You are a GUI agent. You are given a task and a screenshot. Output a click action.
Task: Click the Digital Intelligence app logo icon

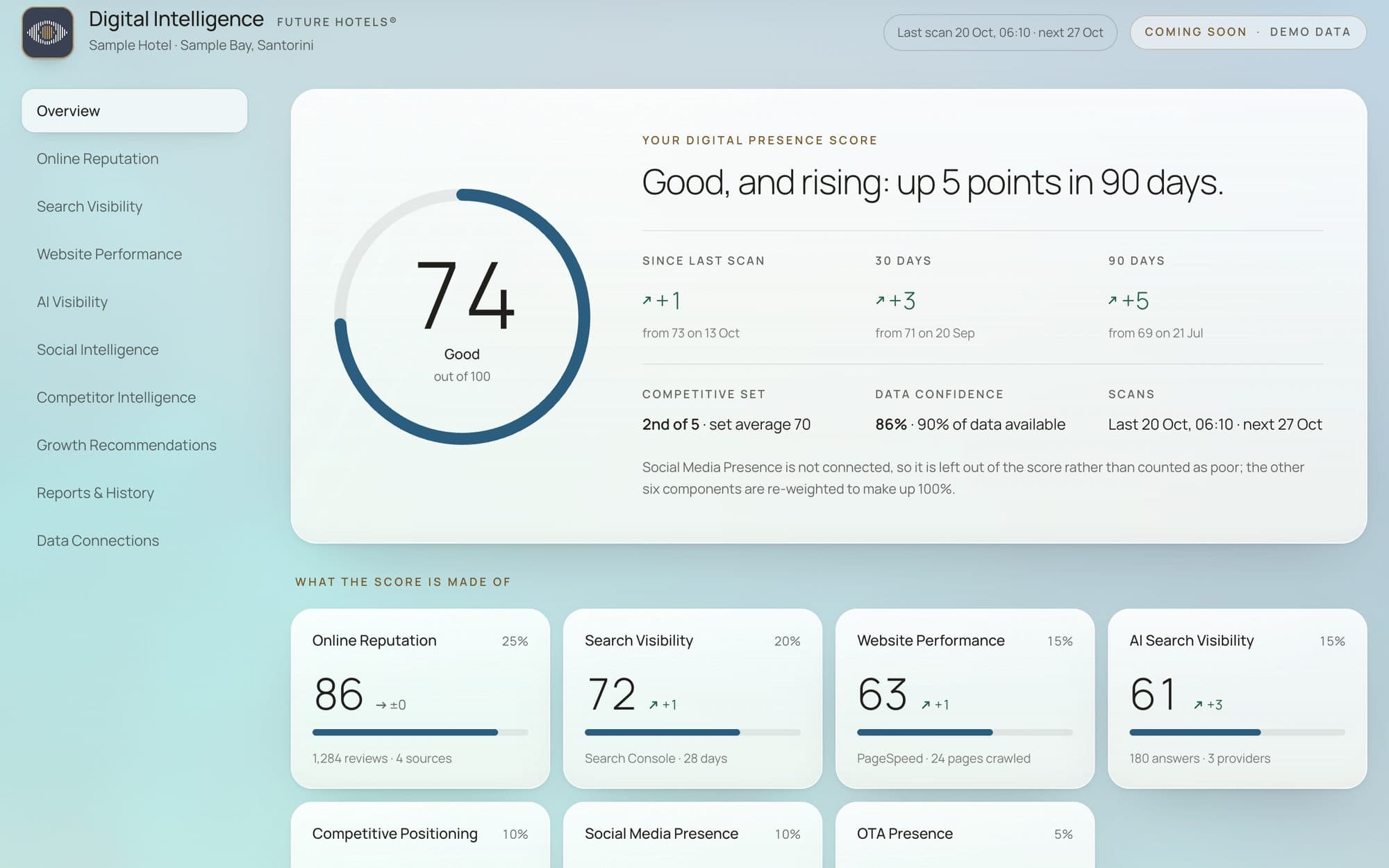click(47, 33)
